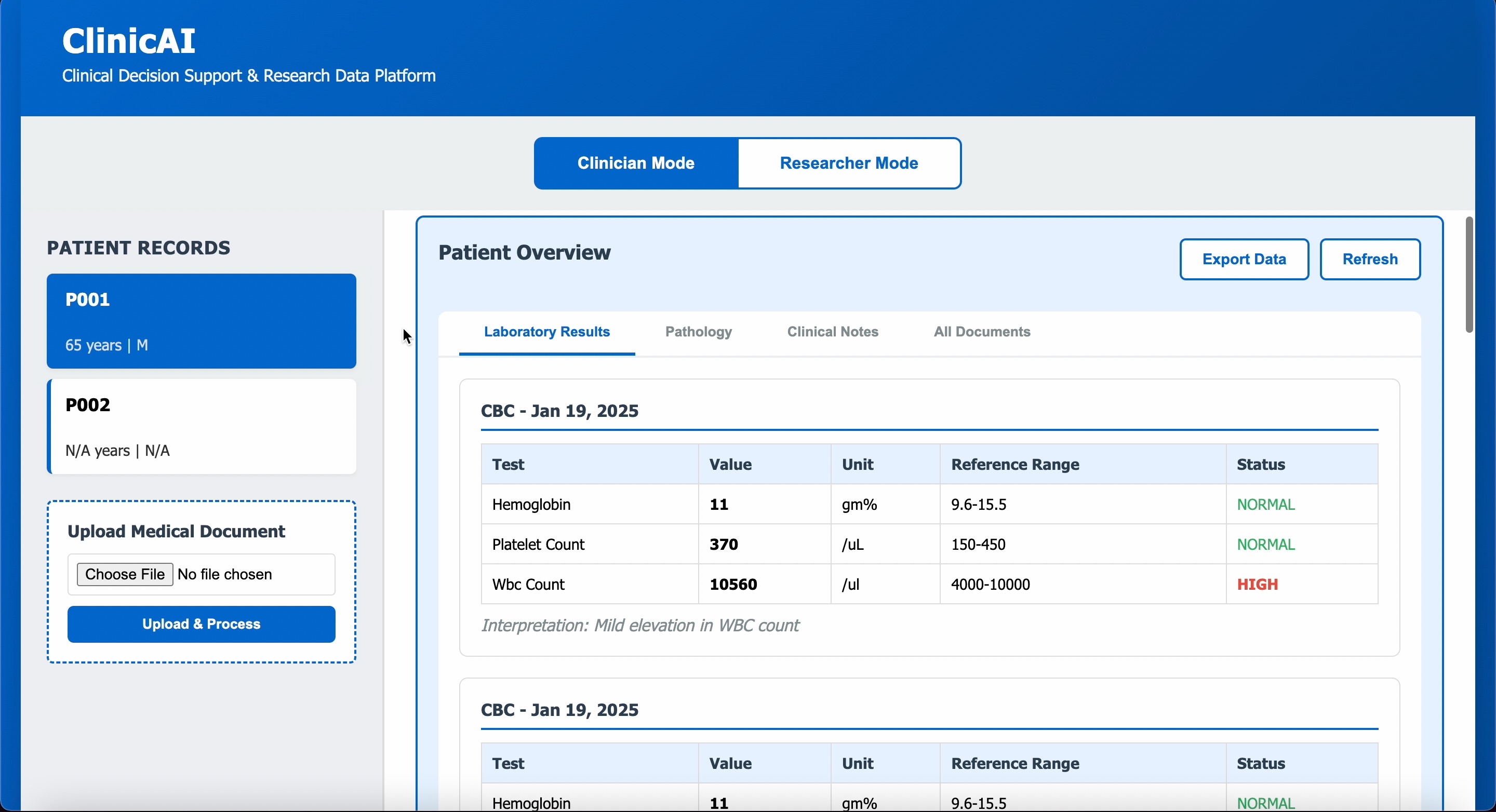Viewport: 1496px width, 812px height.
Task: Click the 'No file chosen' file input
Action: pos(225,575)
